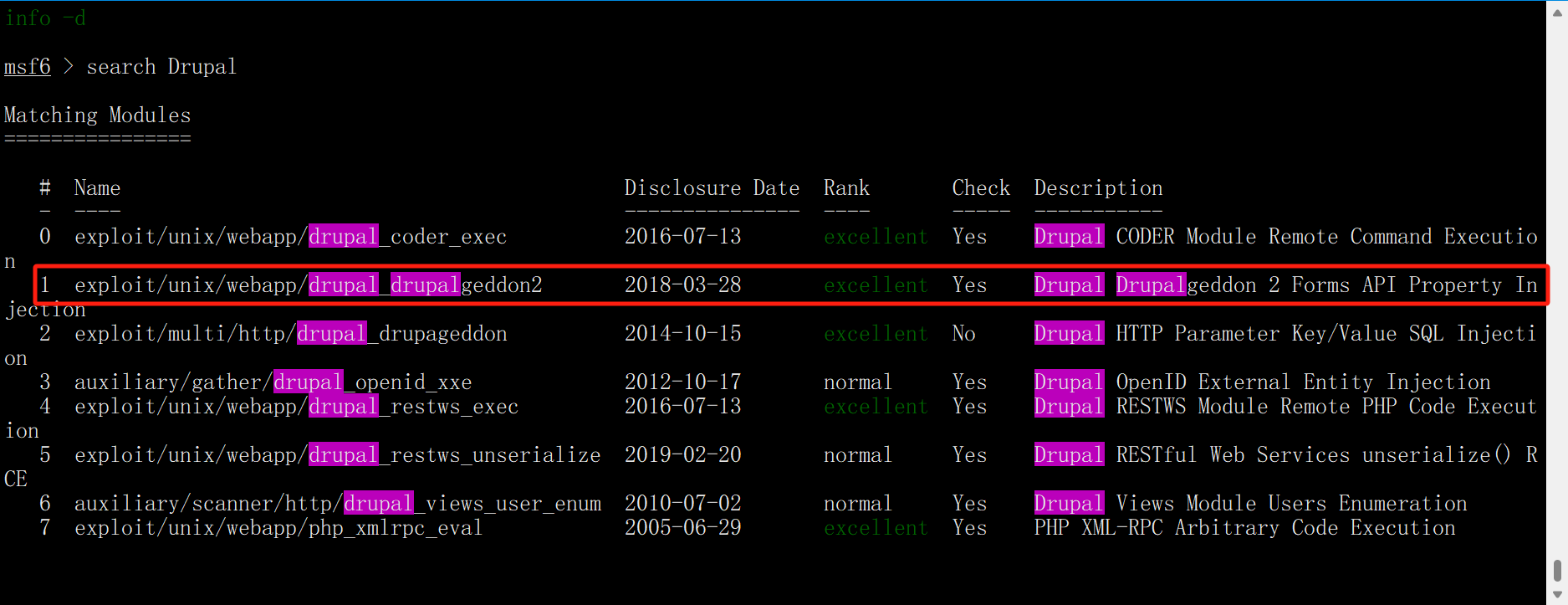Click disclosure date 2018-03-28
This screenshot has width=1568, height=605.
pos(682,285)
